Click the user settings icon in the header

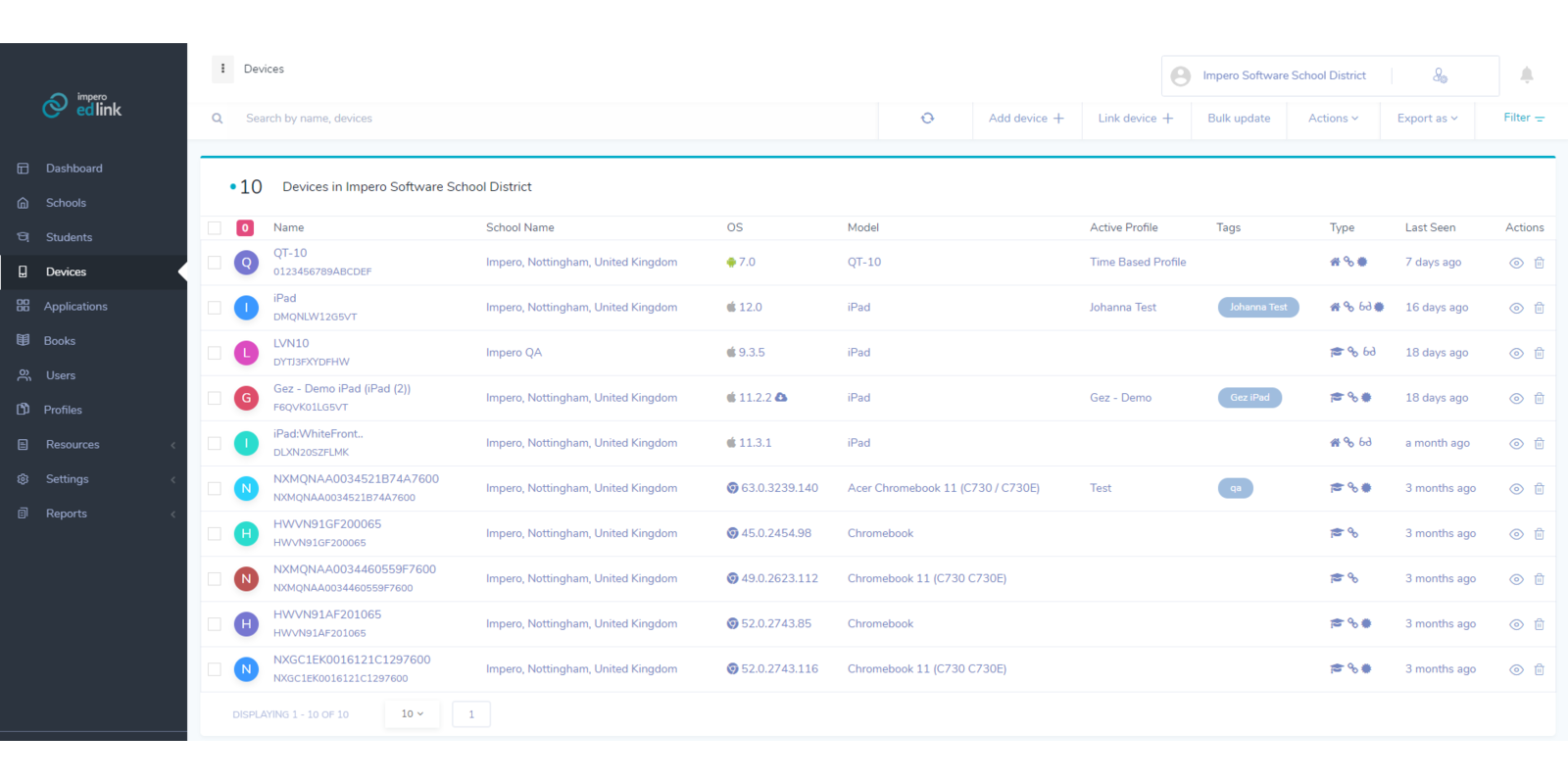tap(1440, 75)
